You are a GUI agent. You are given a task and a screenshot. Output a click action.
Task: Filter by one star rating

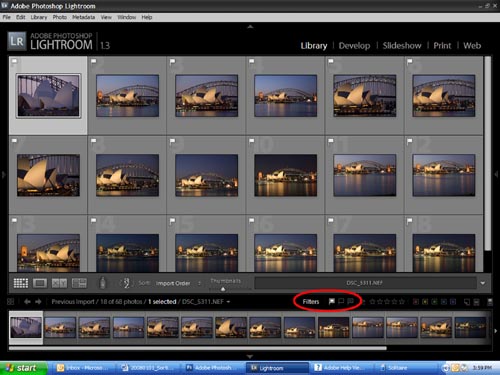click(x=372, y=302)
